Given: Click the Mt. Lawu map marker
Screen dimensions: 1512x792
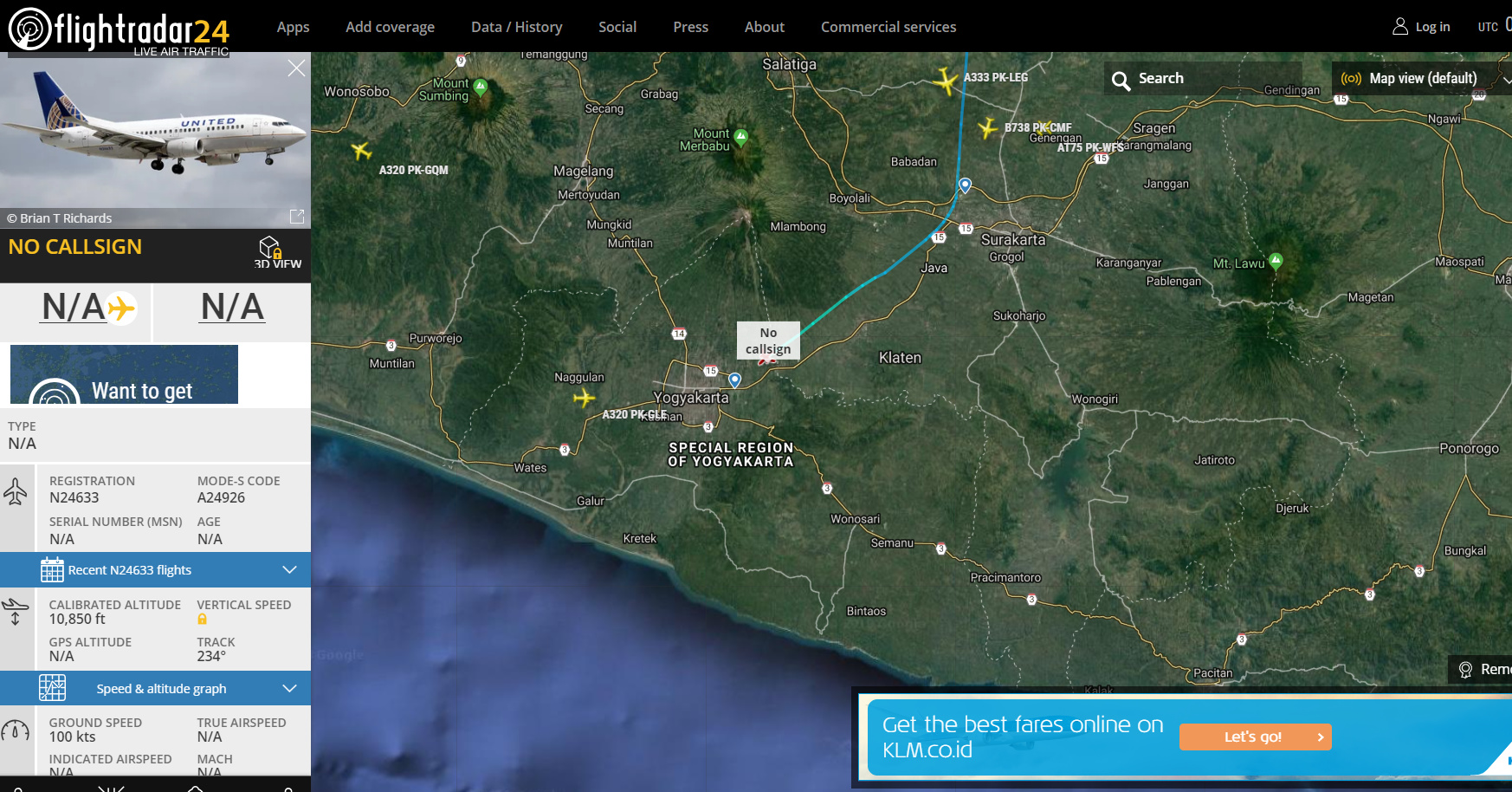Looking at the screenshot, I should pyautogui.click(x=1276, y=261).
